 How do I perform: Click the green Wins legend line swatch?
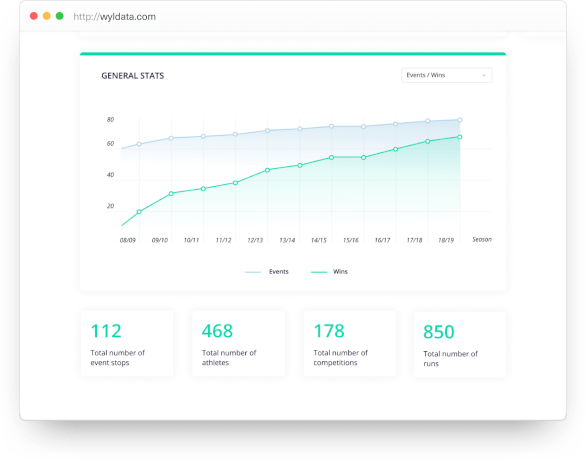[319, 272]
